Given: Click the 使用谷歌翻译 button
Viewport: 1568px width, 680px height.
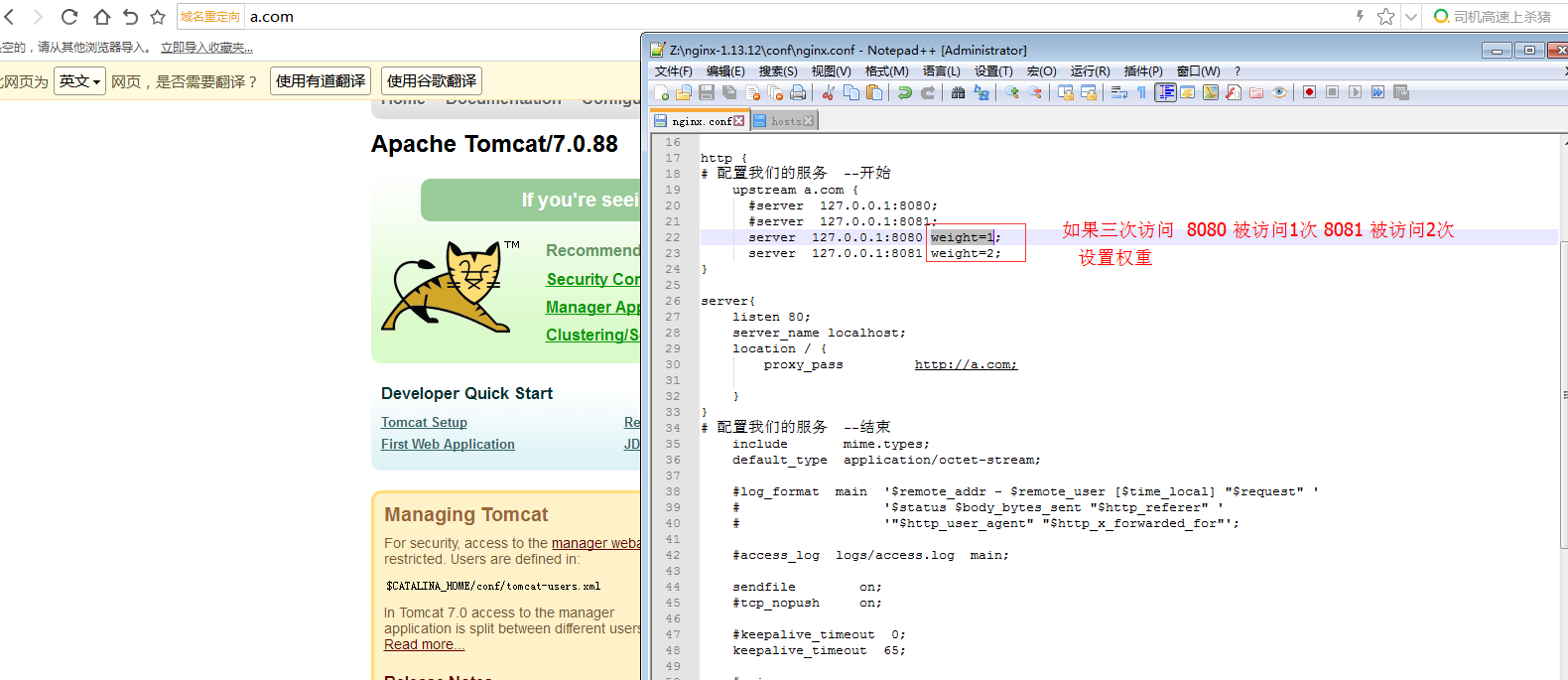Looking at the screenshot, I should 432,81.
